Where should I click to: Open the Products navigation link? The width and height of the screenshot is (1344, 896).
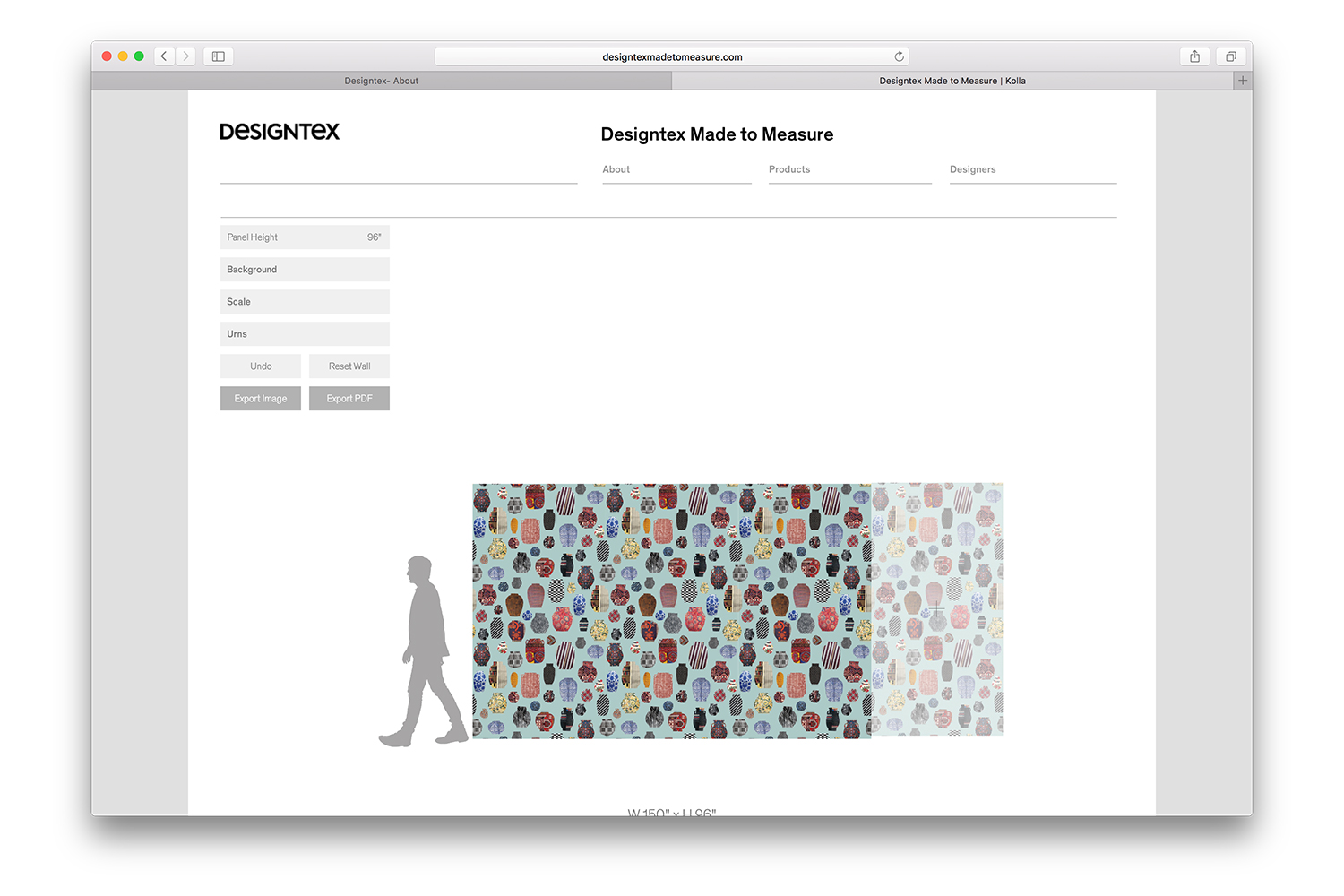point(789,169)
